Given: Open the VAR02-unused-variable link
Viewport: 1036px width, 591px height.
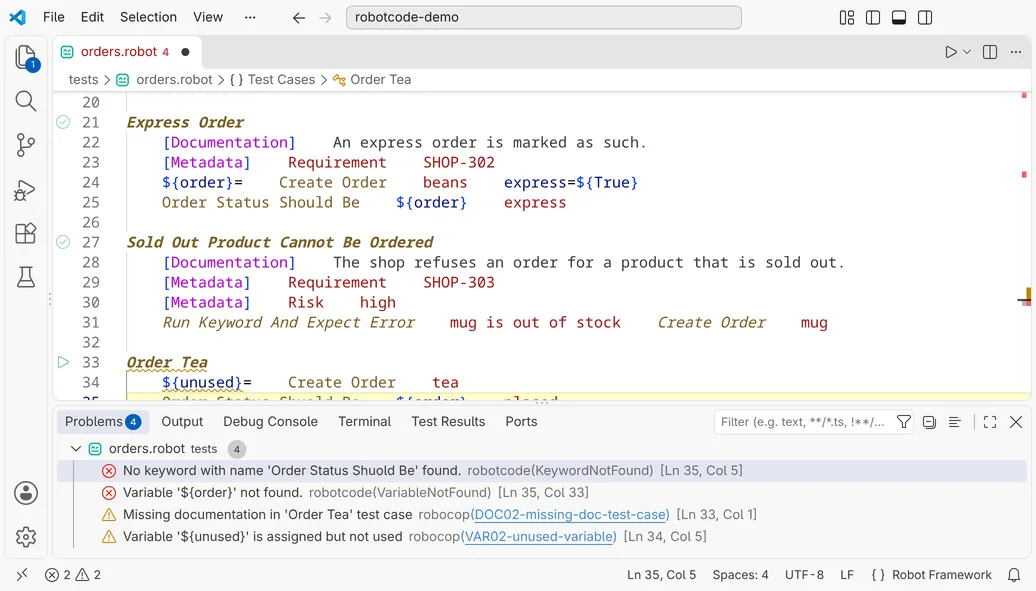Looking at the screenshot, I should click(540, 537).
